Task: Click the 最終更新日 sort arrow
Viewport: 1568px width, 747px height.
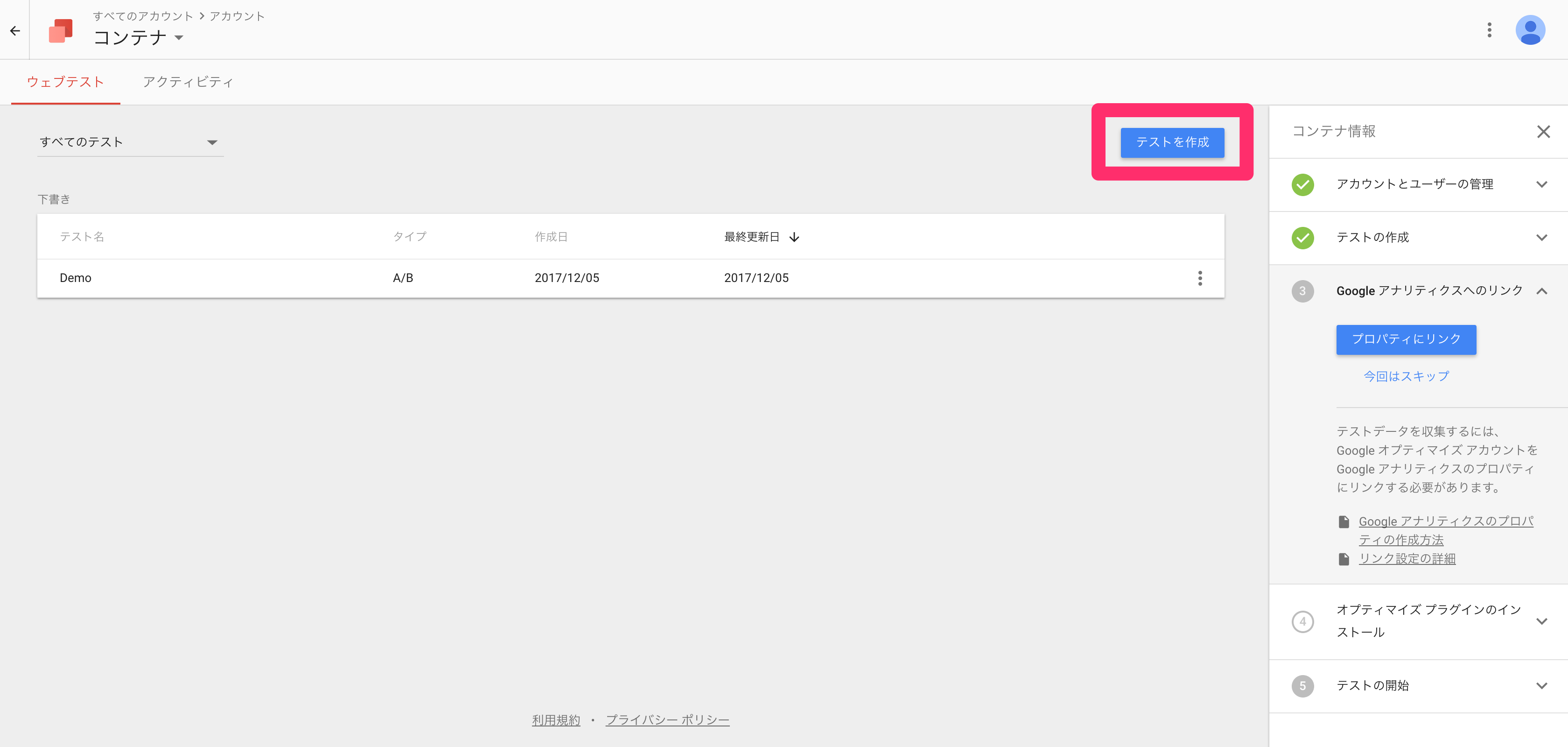Action: [x=794, y=237]
